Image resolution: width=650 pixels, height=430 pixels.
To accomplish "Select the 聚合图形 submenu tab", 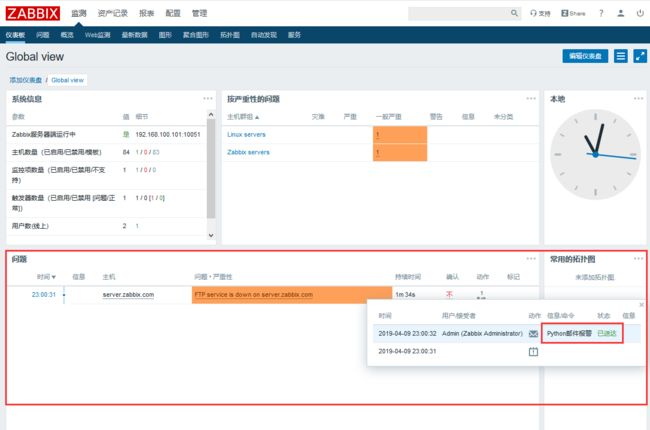I will [196, 35].
